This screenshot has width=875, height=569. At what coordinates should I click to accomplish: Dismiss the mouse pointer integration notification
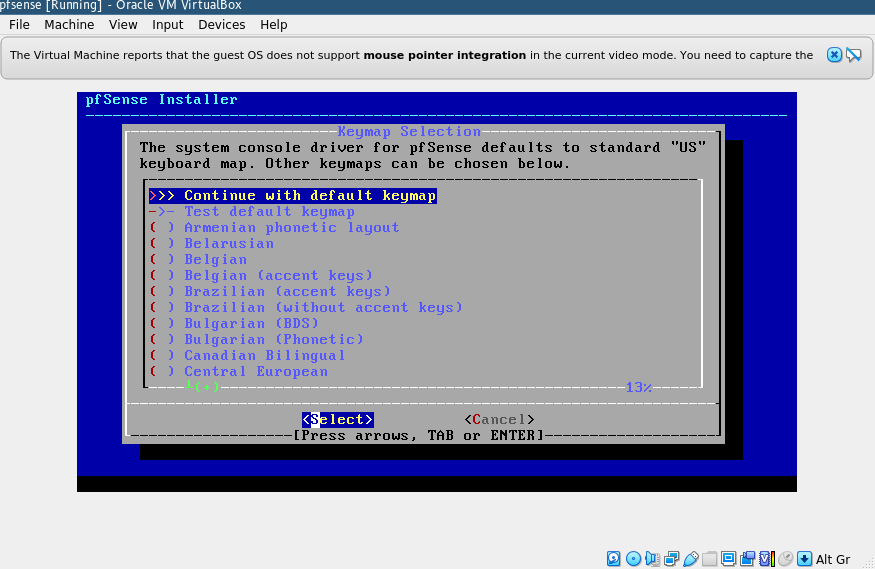pyautogui.click(x=834, y=55)
